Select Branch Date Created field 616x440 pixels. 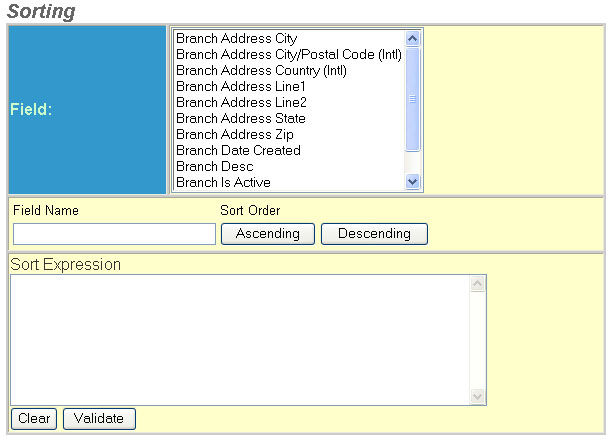pos(238,151)
